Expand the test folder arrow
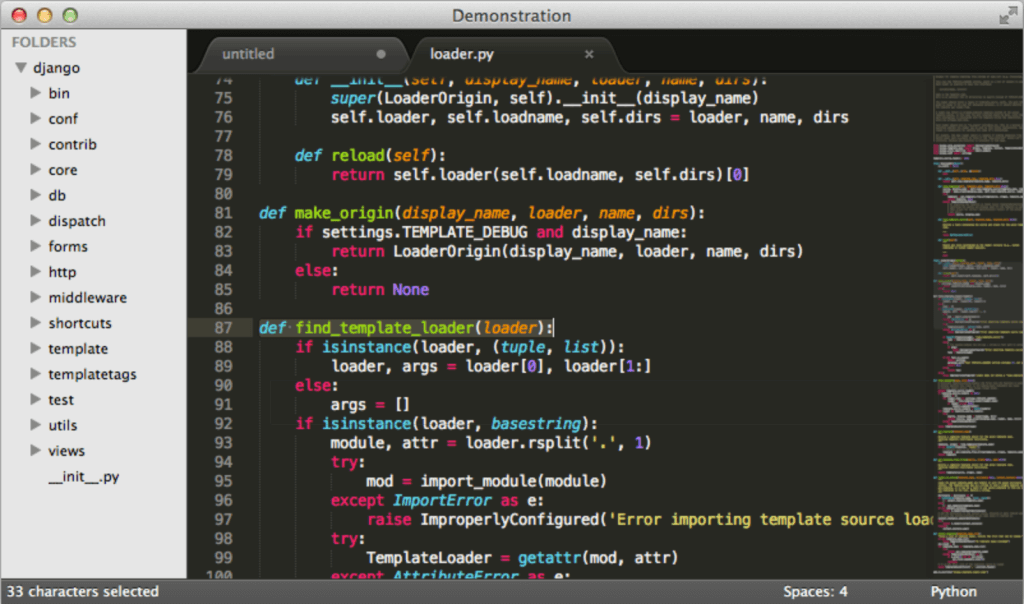This screenshot has height=604, width=1024. [x=36, y=399]
